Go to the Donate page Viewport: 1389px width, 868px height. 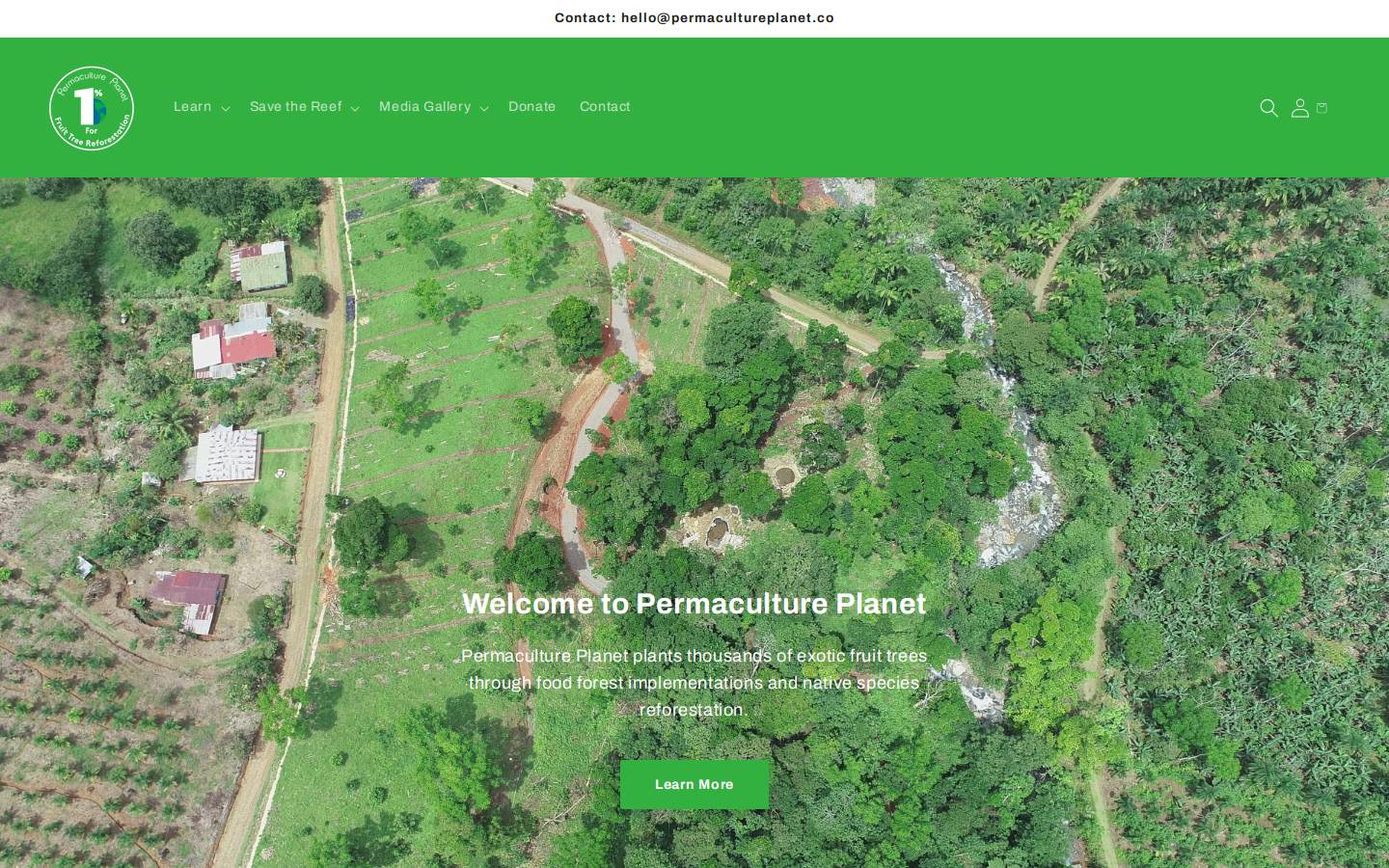(x=531, y=107)
